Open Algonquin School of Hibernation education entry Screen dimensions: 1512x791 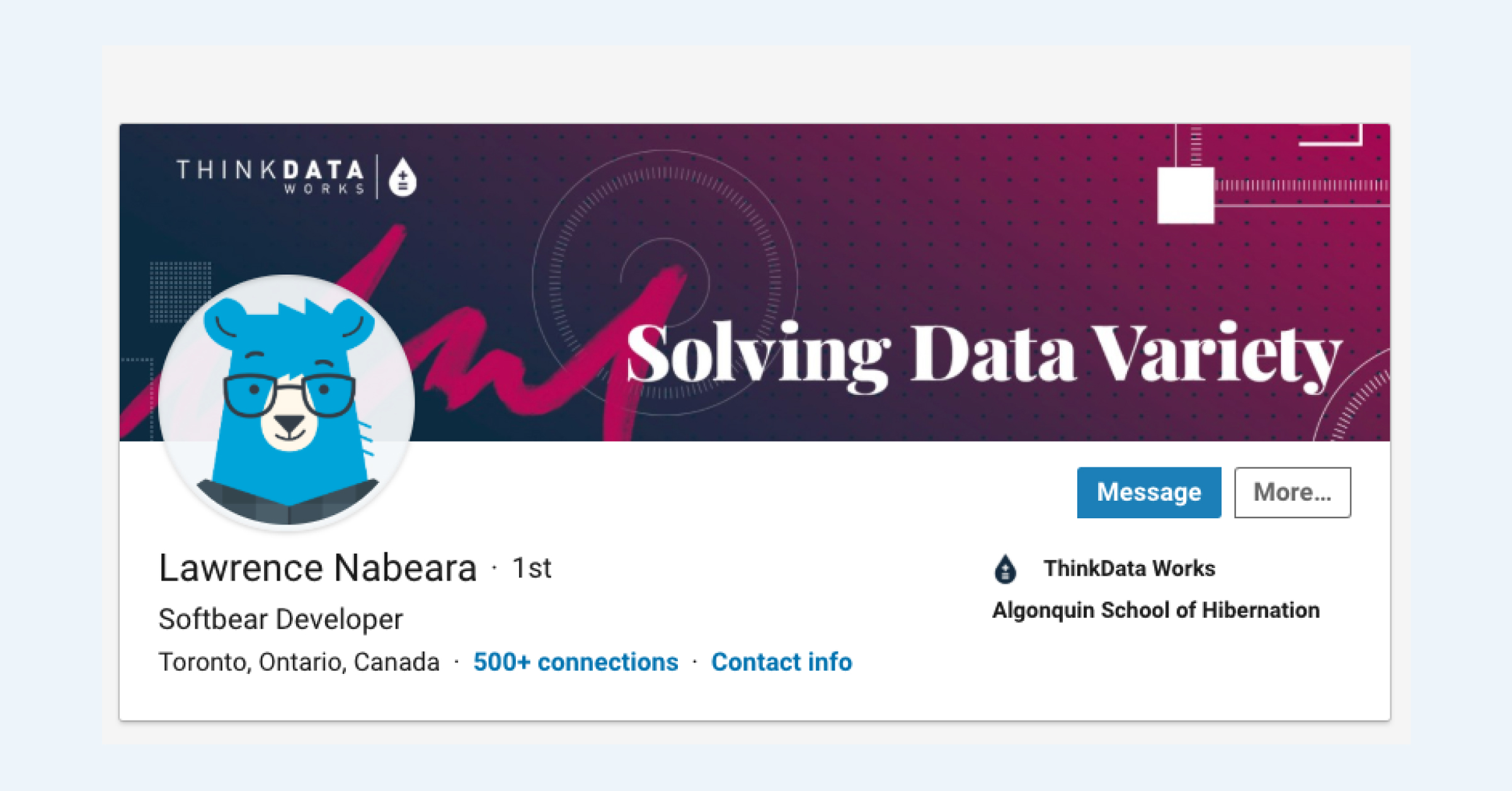pyautogui.click(x=1156, y=610)
